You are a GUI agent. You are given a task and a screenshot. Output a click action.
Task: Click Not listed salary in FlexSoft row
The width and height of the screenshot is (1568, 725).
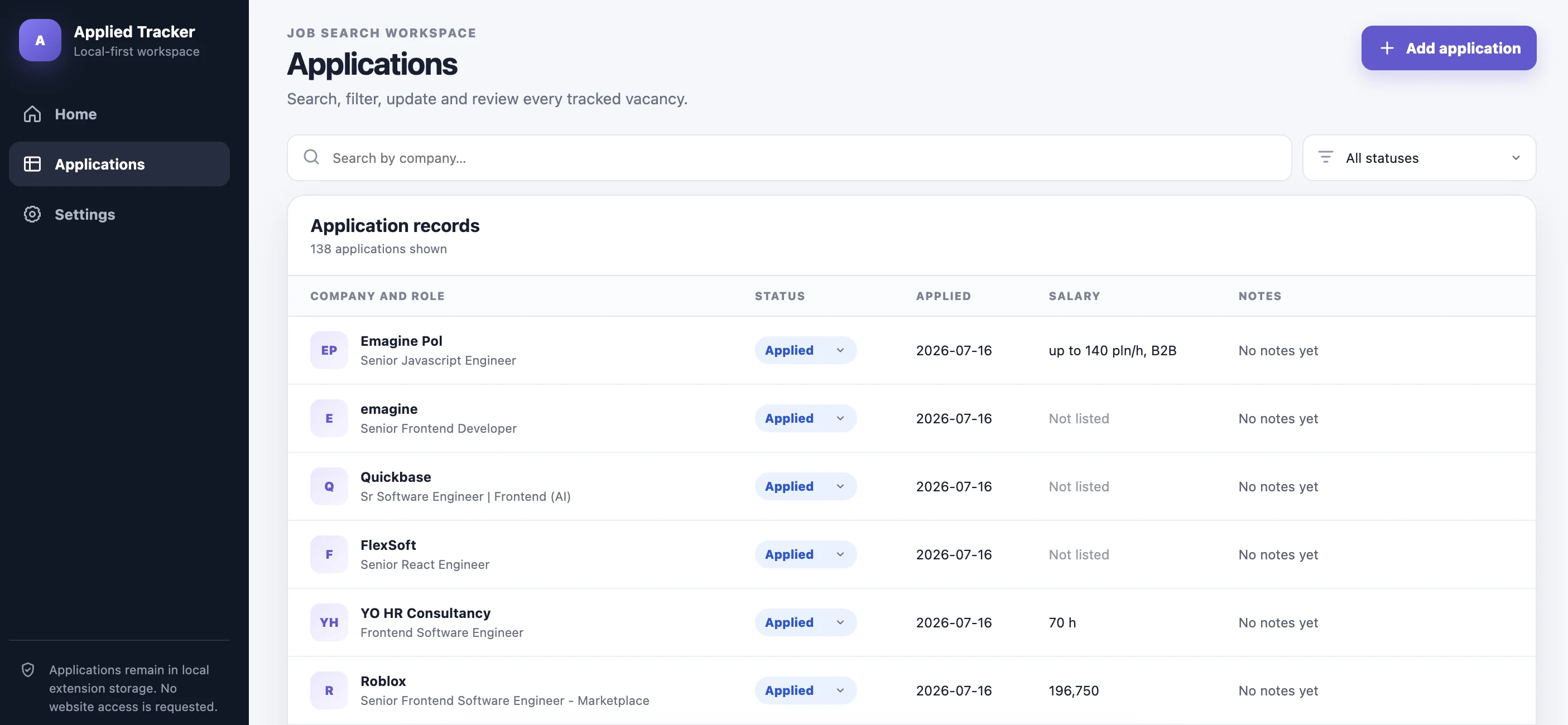(x=1079, y=555)
